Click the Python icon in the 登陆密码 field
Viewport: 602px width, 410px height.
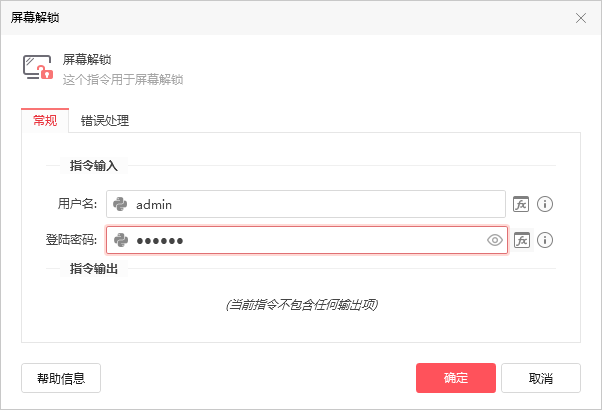click(121, 240)
